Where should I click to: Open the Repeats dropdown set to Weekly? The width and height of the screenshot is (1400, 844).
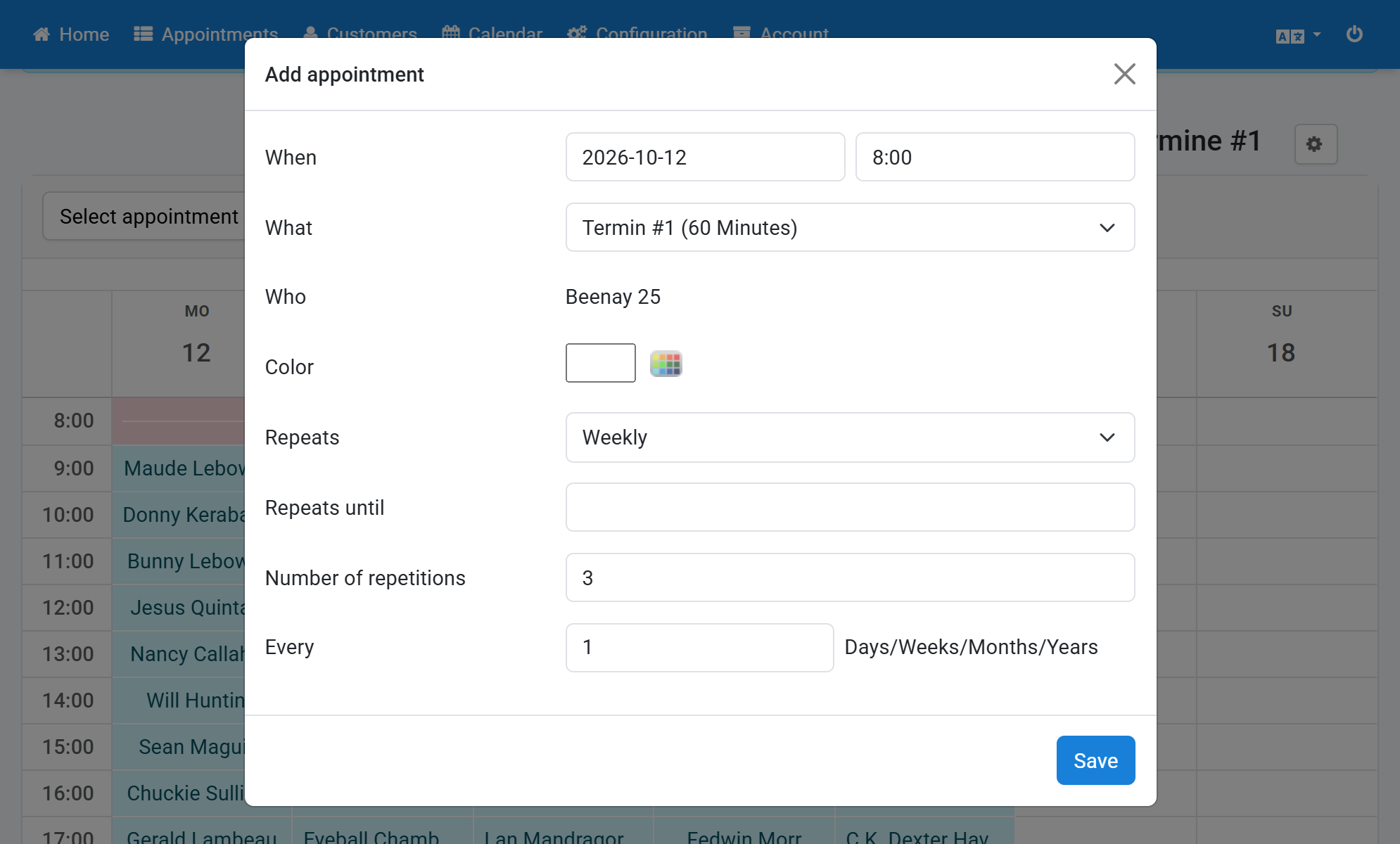click(850, 437)
